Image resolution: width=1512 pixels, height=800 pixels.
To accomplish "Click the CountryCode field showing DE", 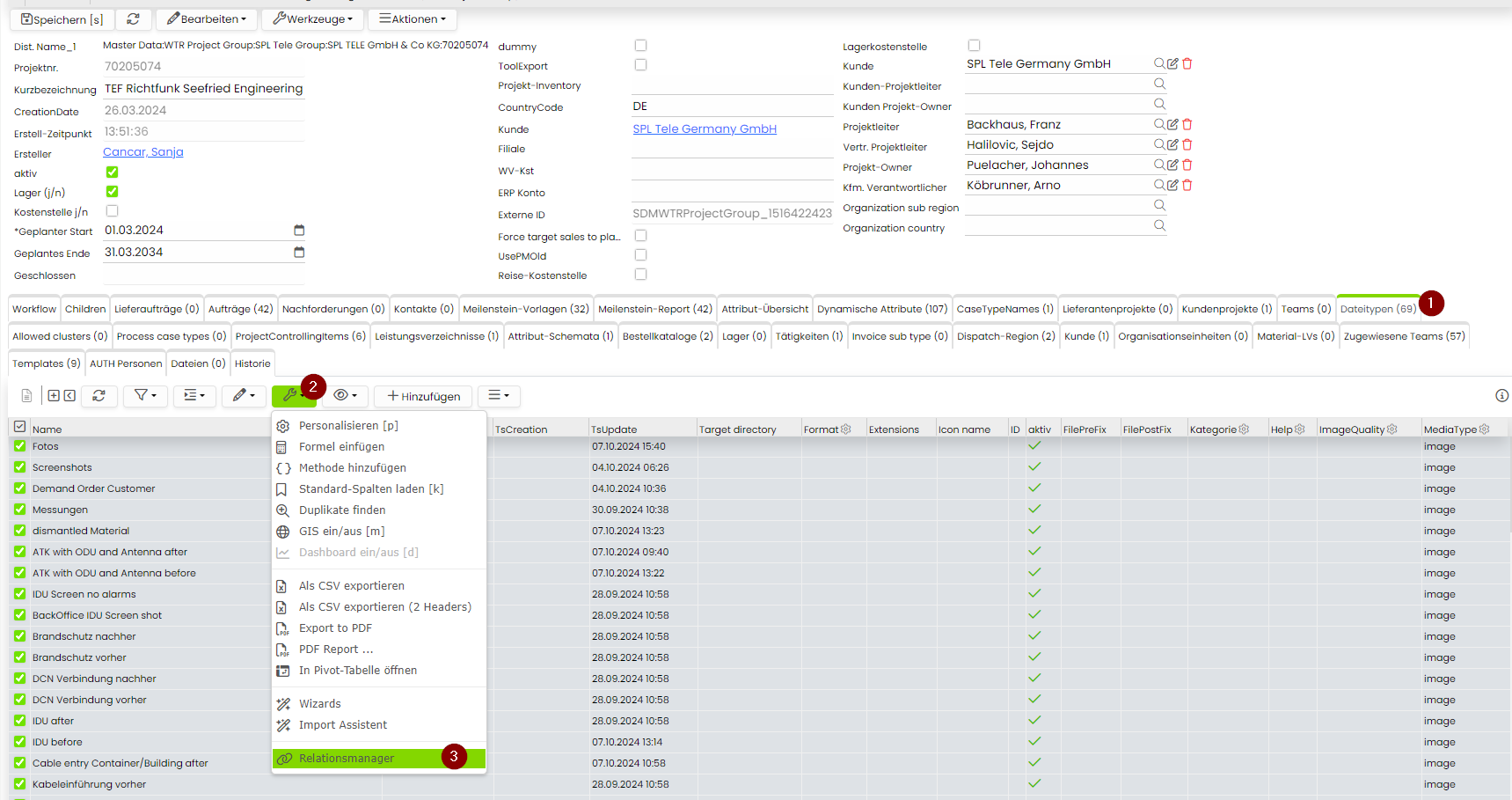I will point(732,106).
